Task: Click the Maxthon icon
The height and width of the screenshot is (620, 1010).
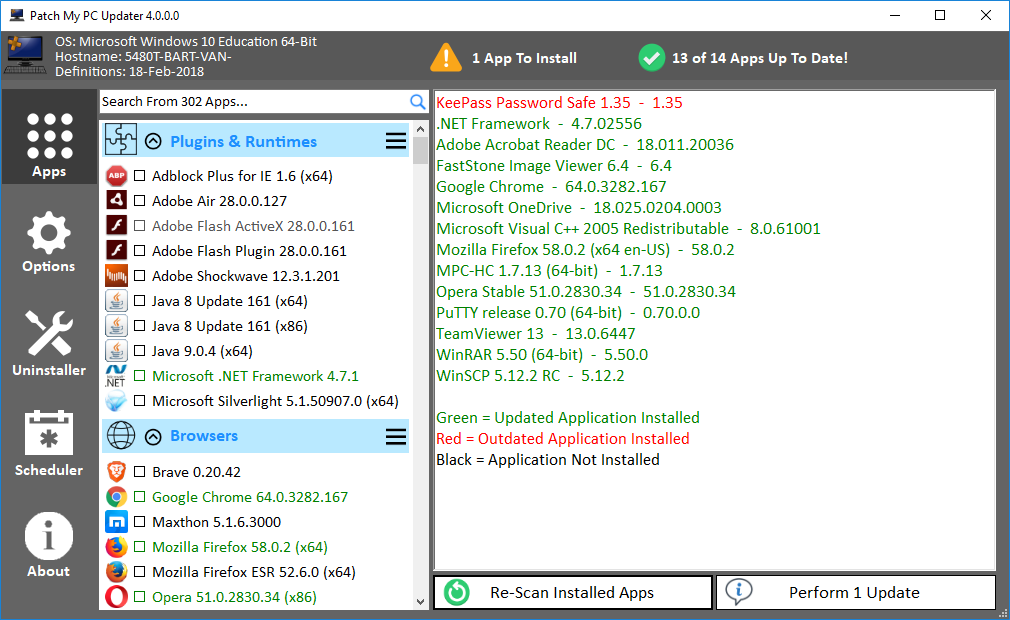Action: tap(117, 522)
